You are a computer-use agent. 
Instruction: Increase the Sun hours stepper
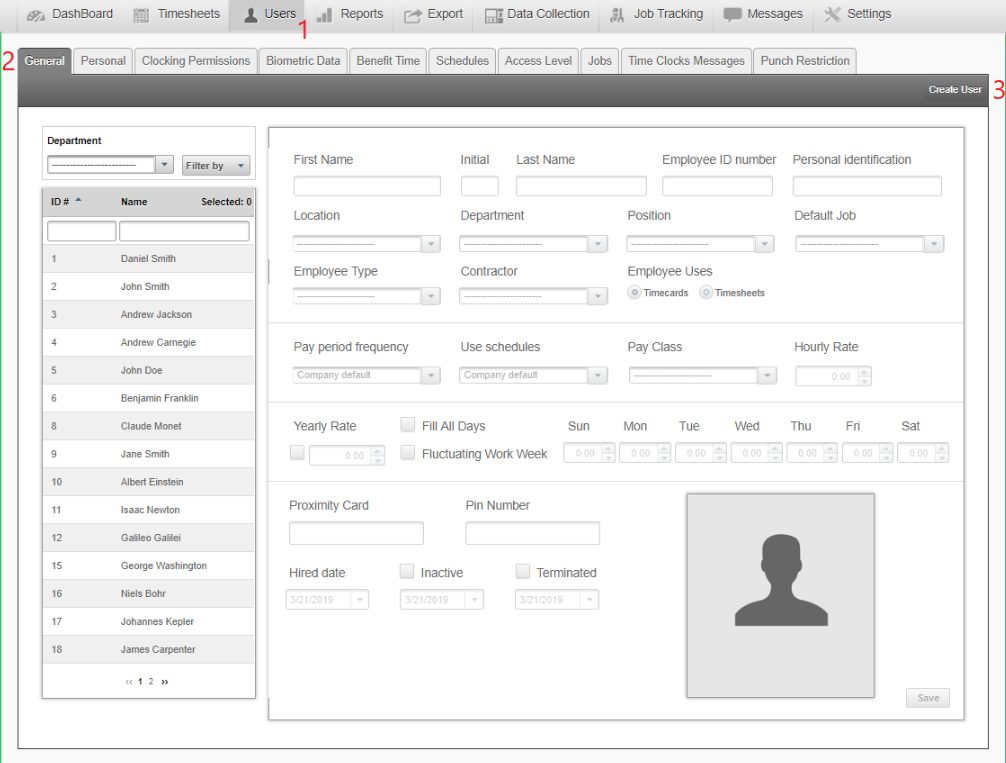608,448
